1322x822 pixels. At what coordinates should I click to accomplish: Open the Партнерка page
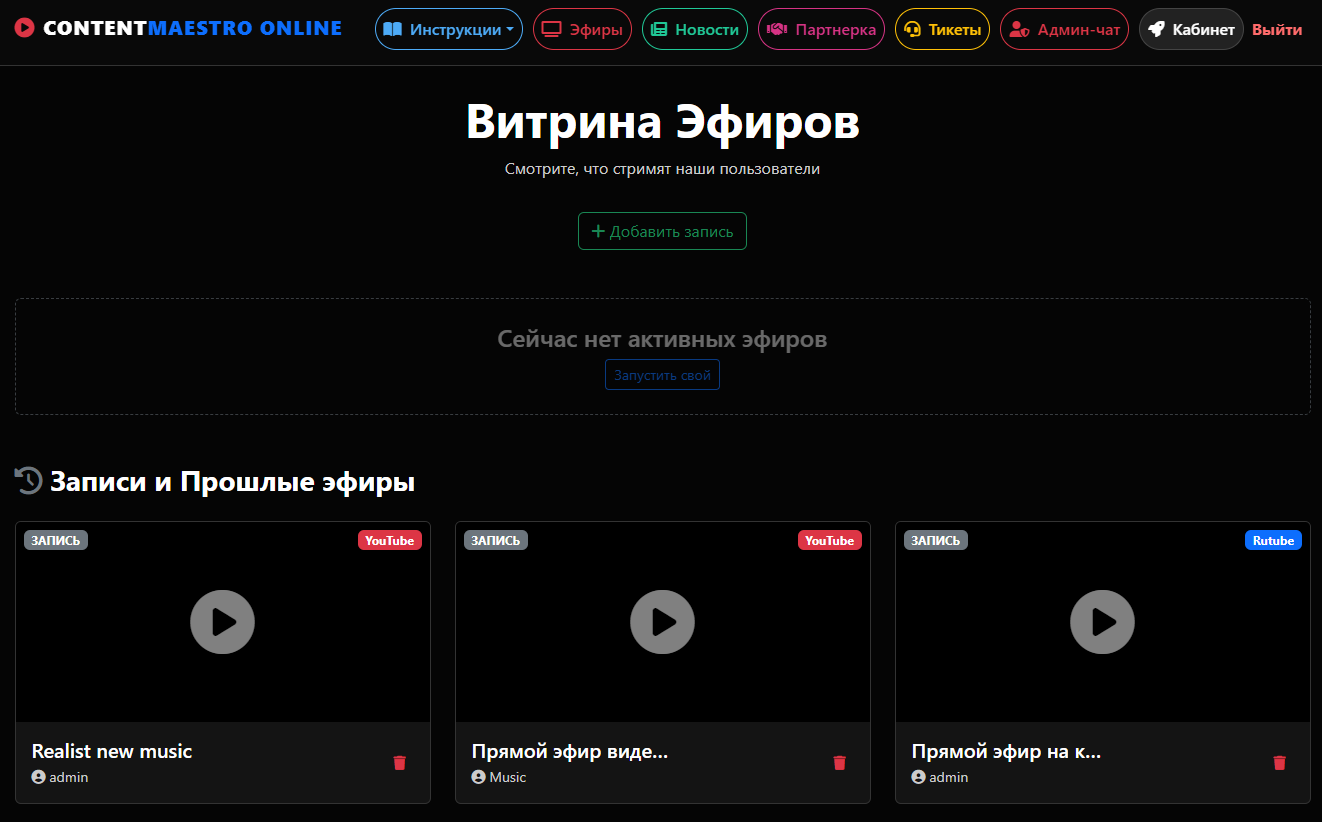tap(821, 30)
